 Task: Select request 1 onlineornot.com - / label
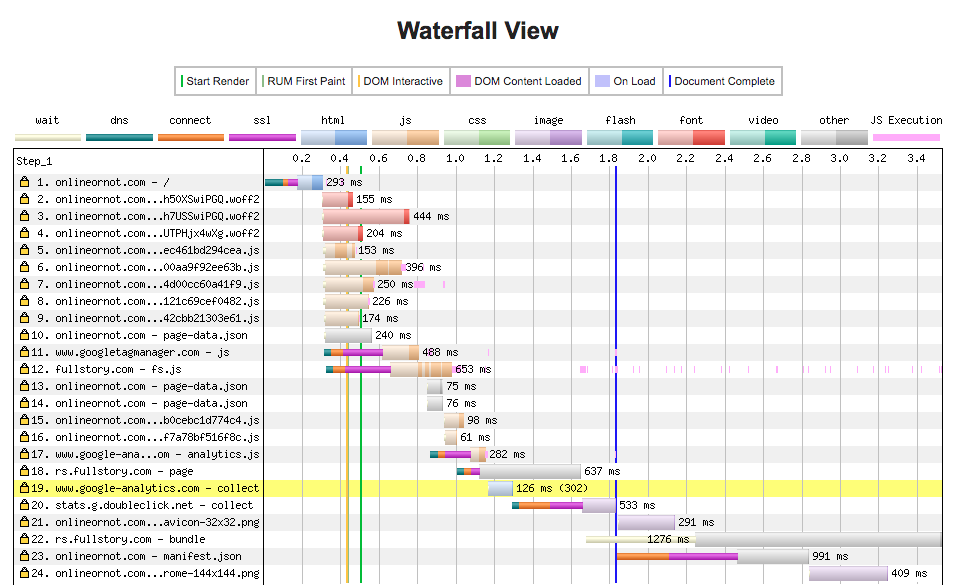point(103,182)
